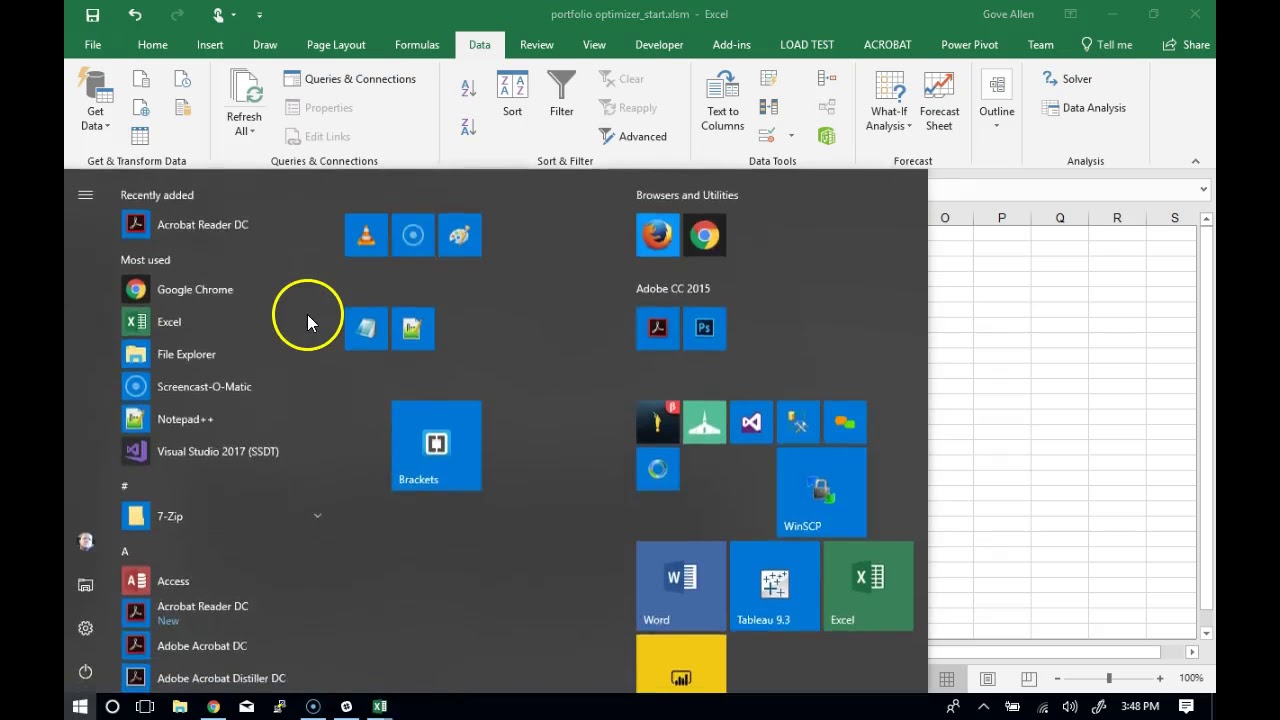This screenshot has width=1280, height=720.
Task: Click the Solver add-in button
Action: point(1067,79)
